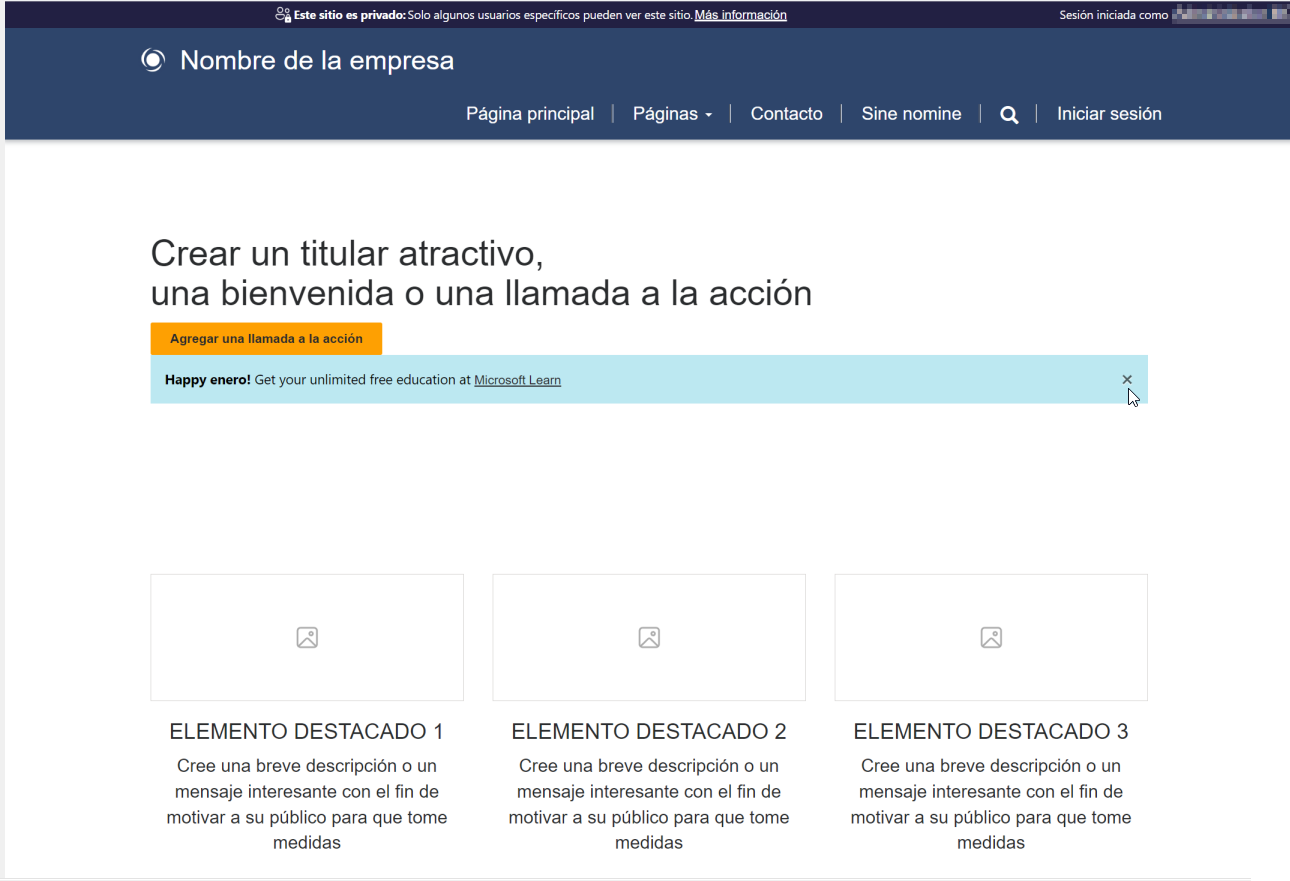The image size is (1290, 881).
Task: Select the Elemento destacado 1 heading
Action: pos(306,731)
